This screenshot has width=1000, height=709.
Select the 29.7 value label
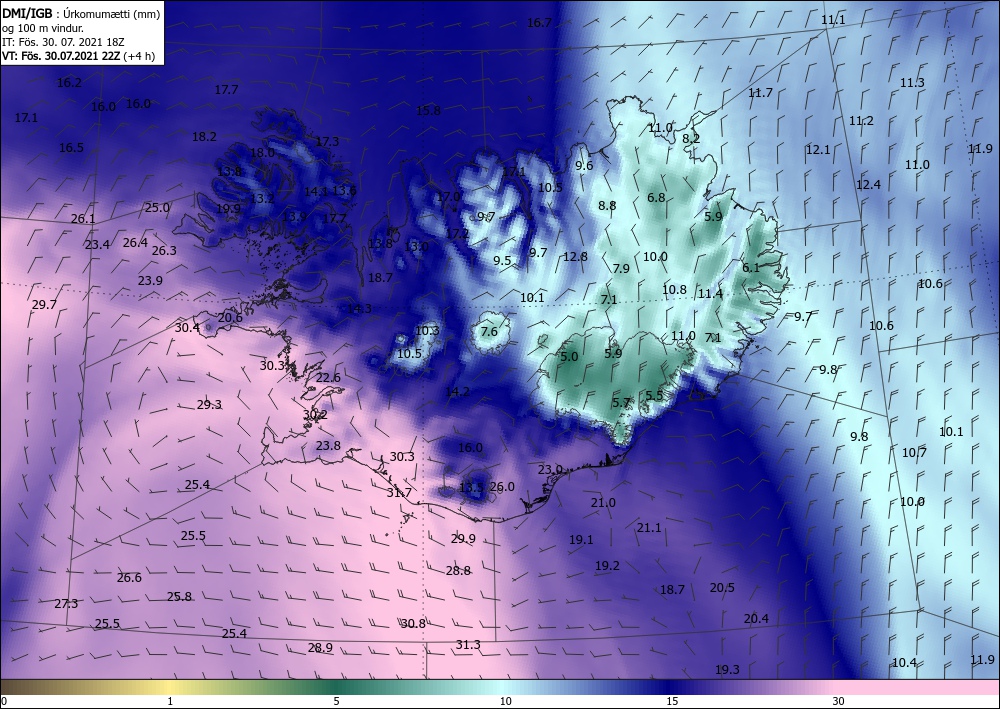(x=44, y=305)
